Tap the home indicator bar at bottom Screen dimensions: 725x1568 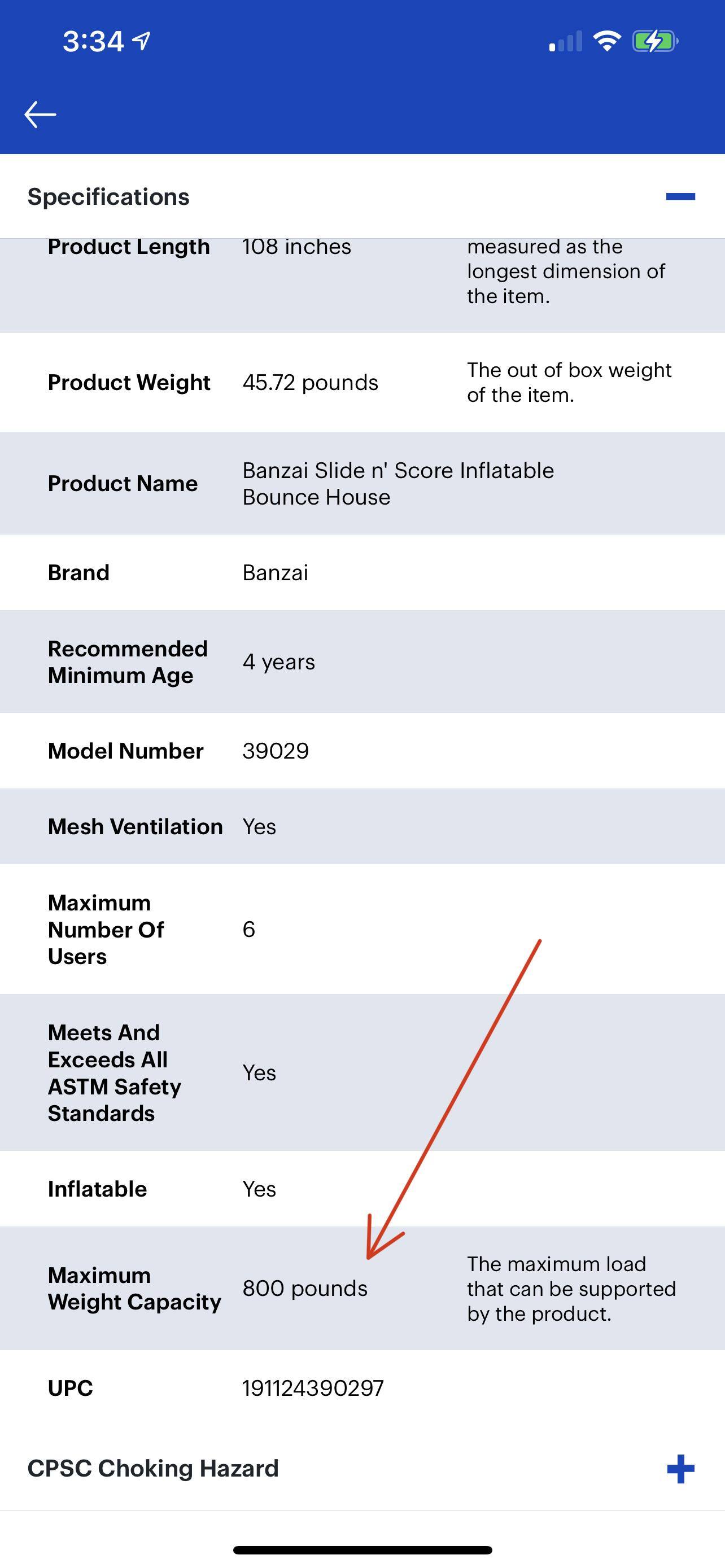tap(362, 1549)
